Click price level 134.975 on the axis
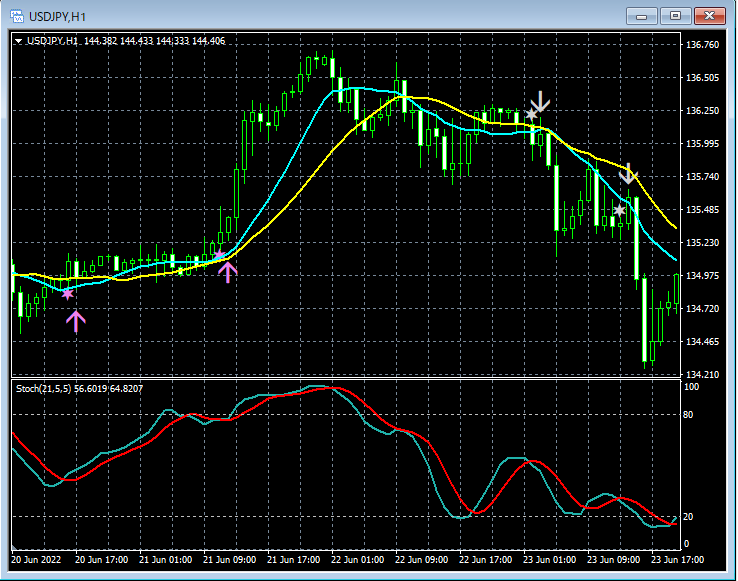The image size is (738, 581). pos(703,275)
